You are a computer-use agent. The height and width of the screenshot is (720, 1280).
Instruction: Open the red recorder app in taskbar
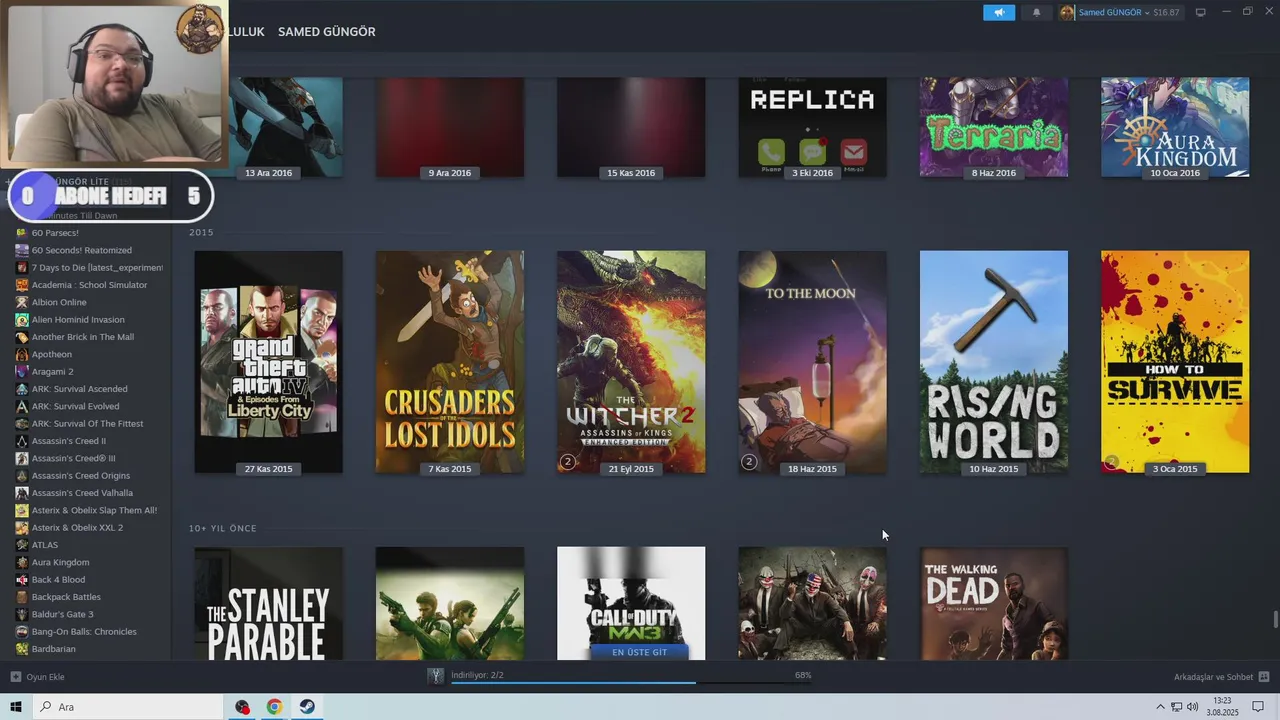[242, 707]
